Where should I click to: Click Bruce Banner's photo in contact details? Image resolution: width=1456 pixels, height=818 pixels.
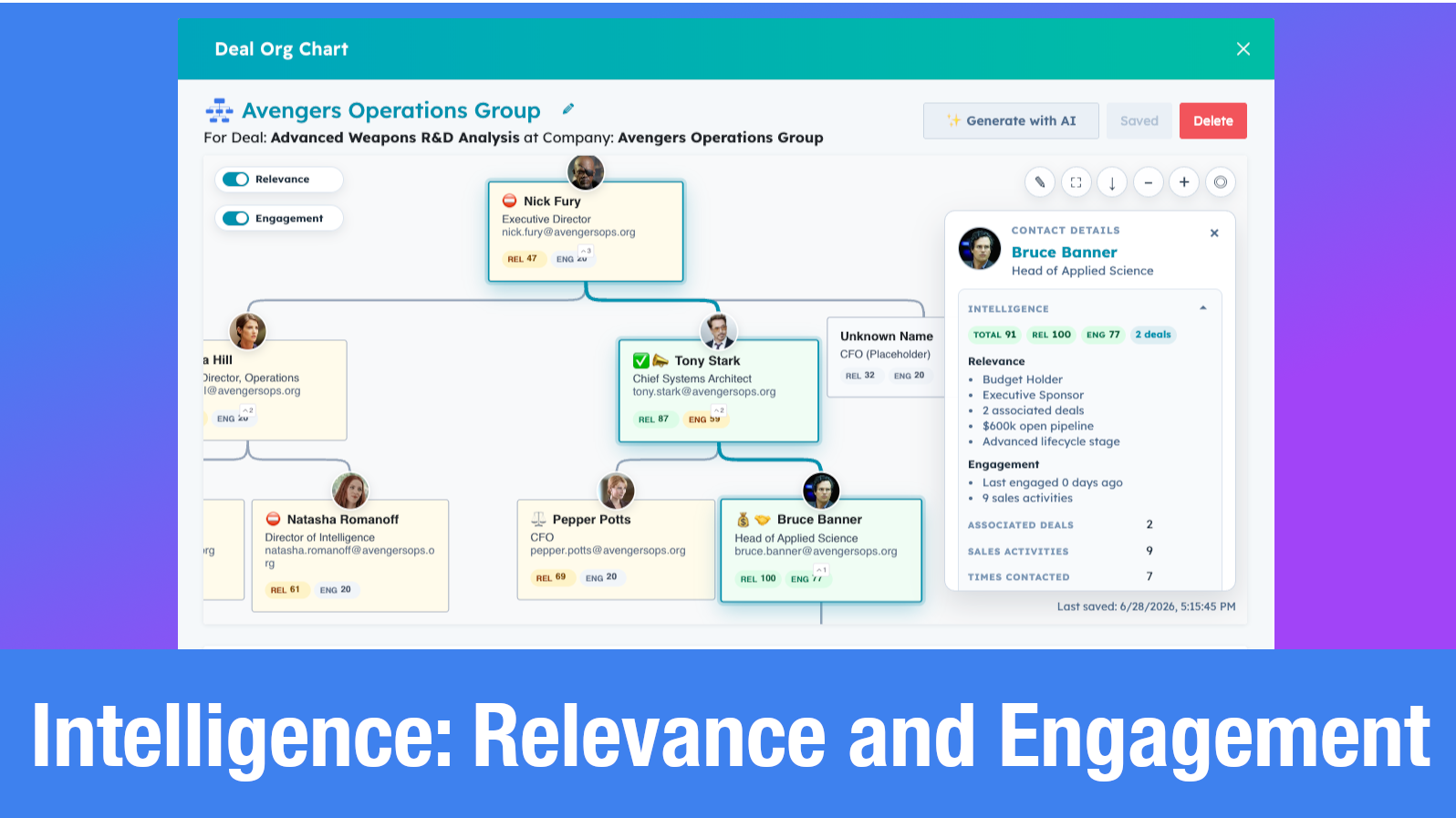click(x=980, y=248)
